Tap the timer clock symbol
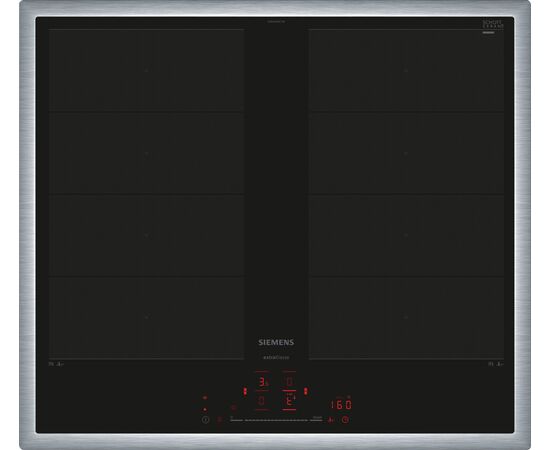 (x=346, y=419)
